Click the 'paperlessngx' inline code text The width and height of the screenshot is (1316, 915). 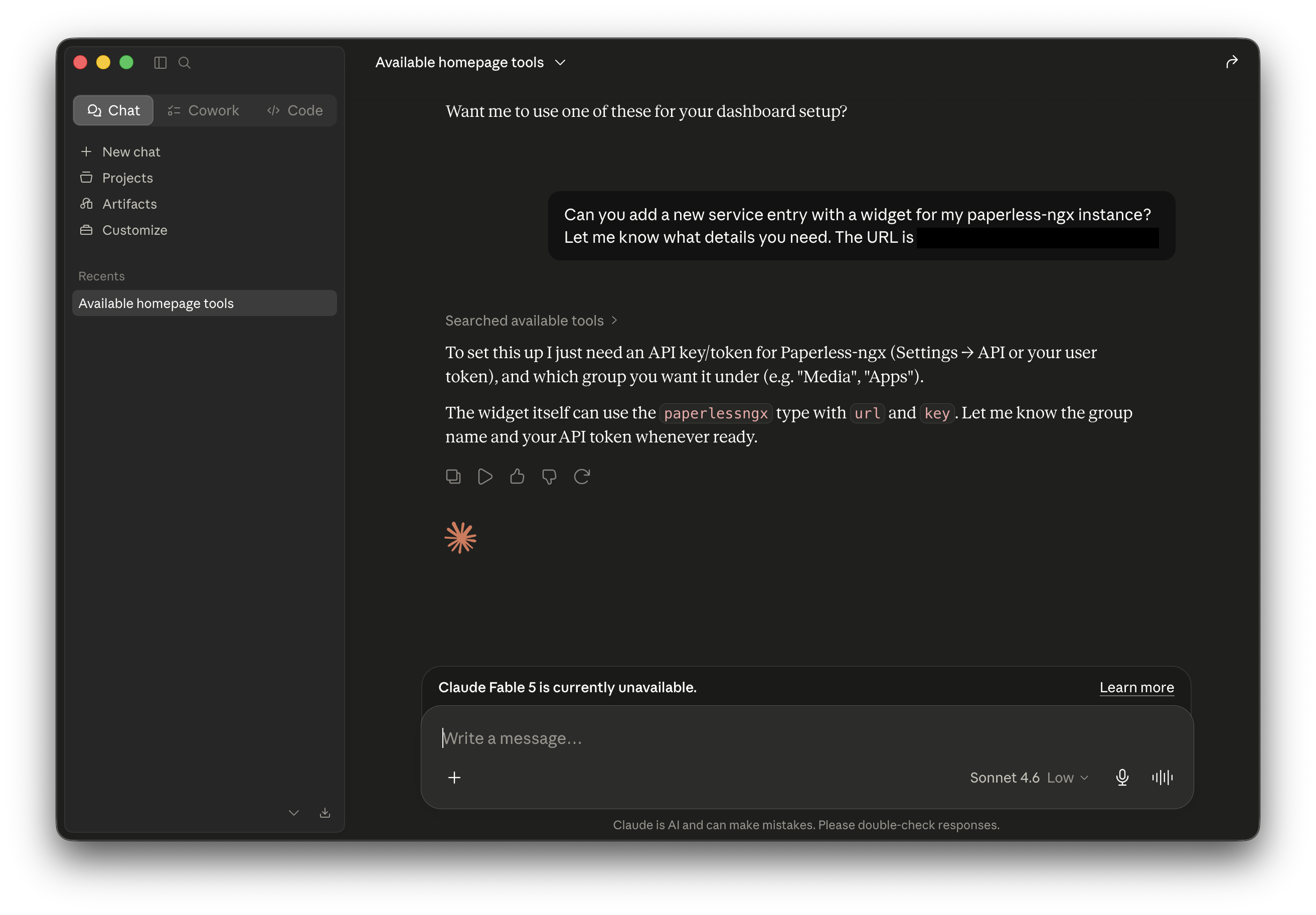pyautogui.click(x=716, y=413)
